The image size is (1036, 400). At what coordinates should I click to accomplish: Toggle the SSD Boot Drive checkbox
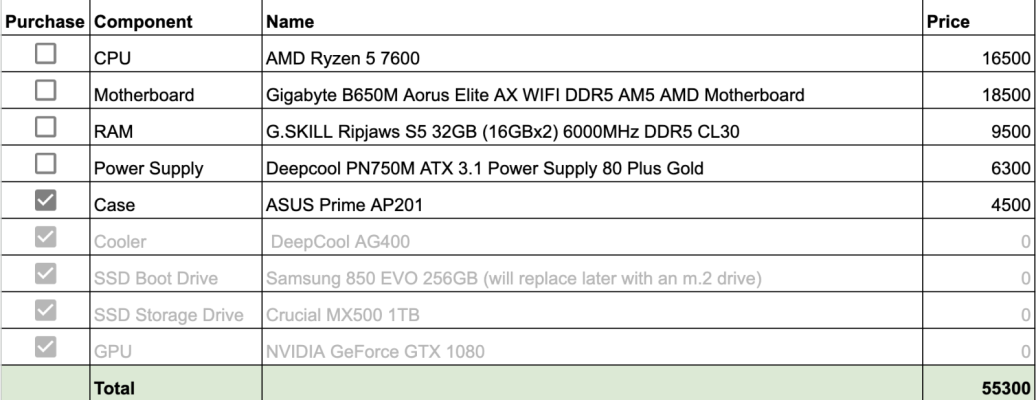(46, 273)
